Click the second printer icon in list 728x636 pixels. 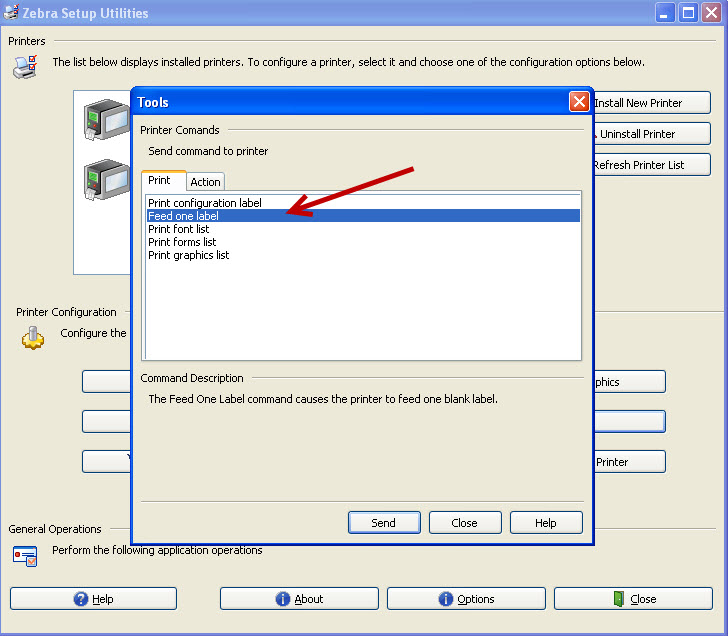(x=105, y=178)
